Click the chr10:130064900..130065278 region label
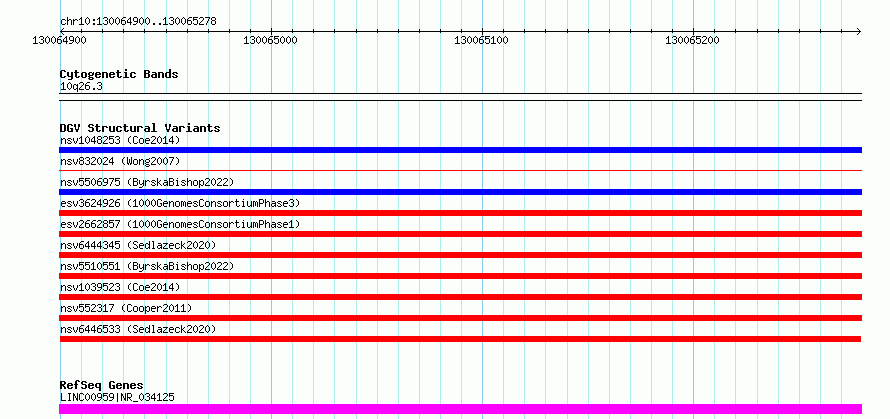890x419 pixels. pyautogui.click(x=138, y=22)
